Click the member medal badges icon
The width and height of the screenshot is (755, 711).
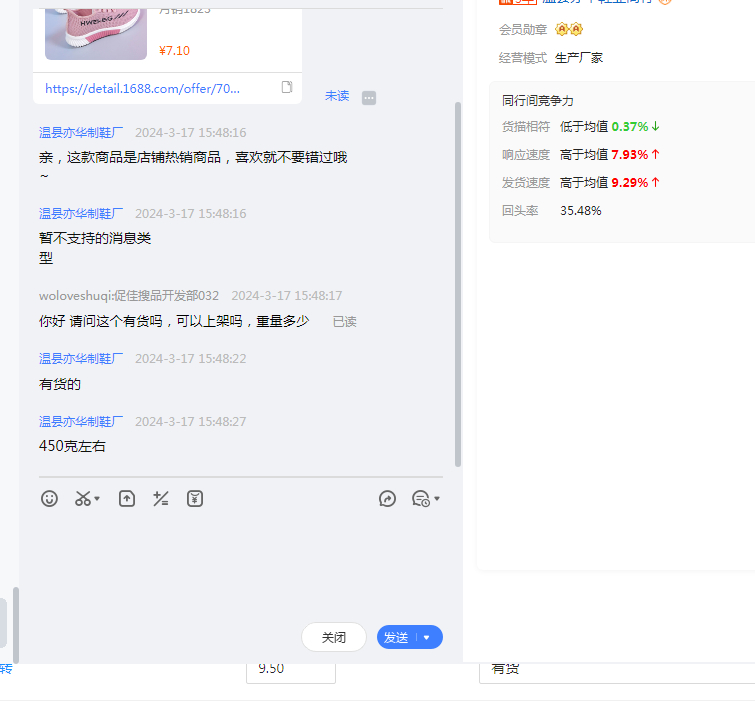tap(569, 30)
